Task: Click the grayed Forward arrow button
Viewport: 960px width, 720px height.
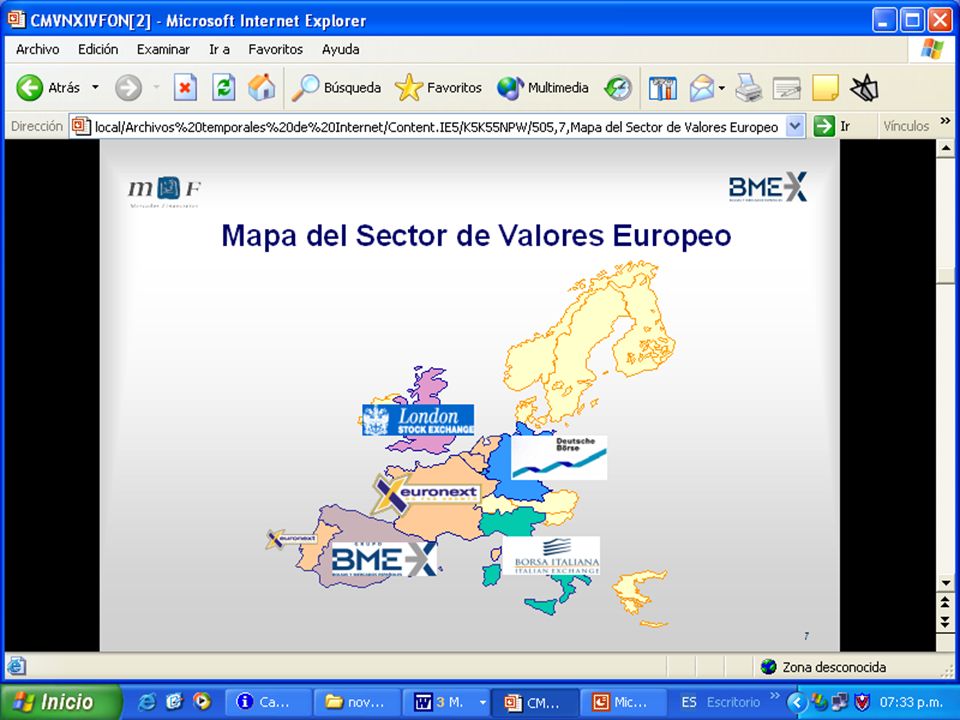Action: tap(129, 88)
